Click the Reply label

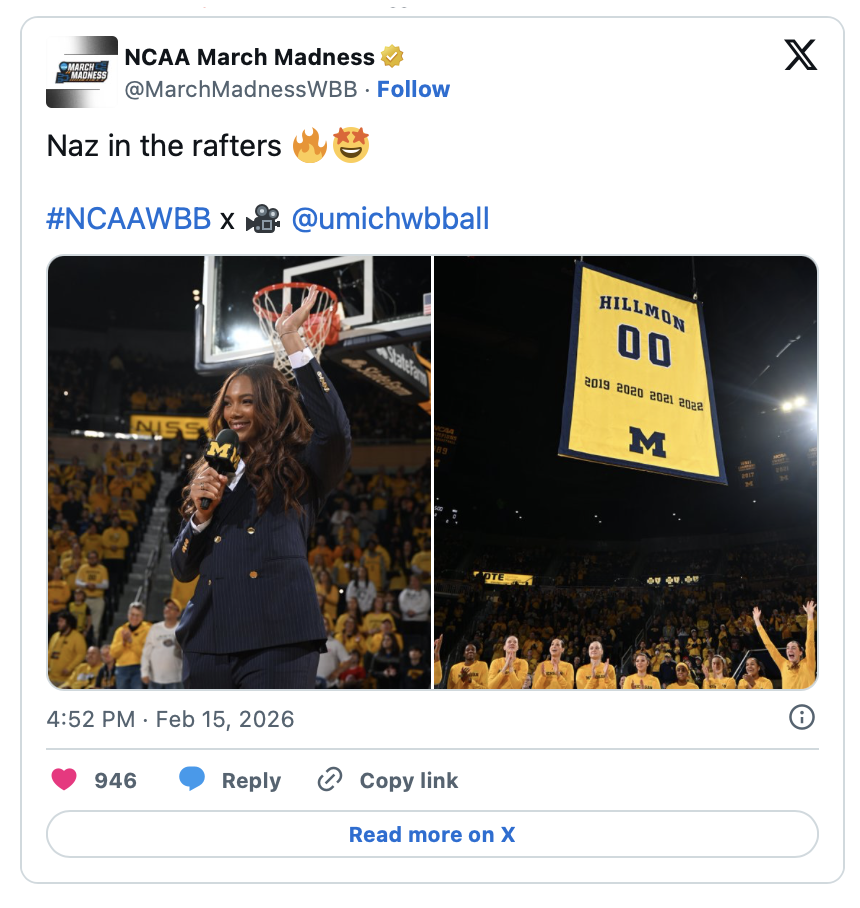[x=251, y=781]
